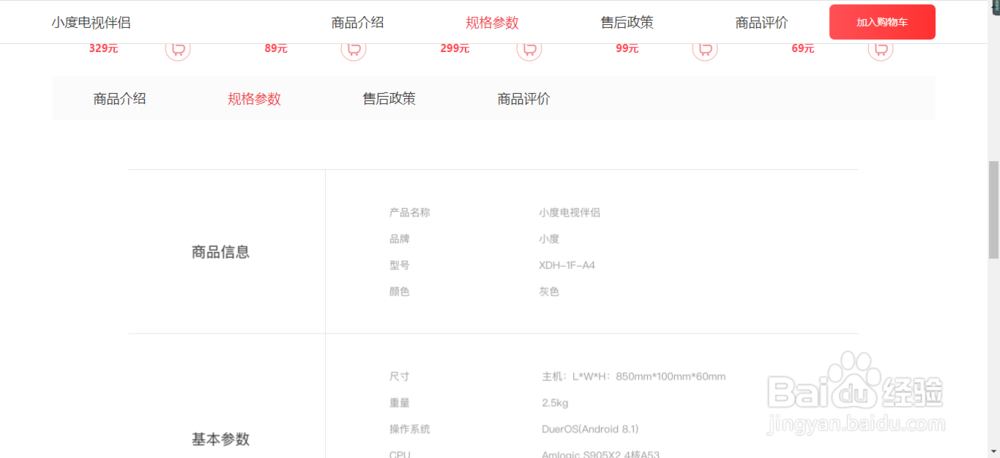Click the 69元 price
This screenshot has width=1000, height=458.
[803, 48]
